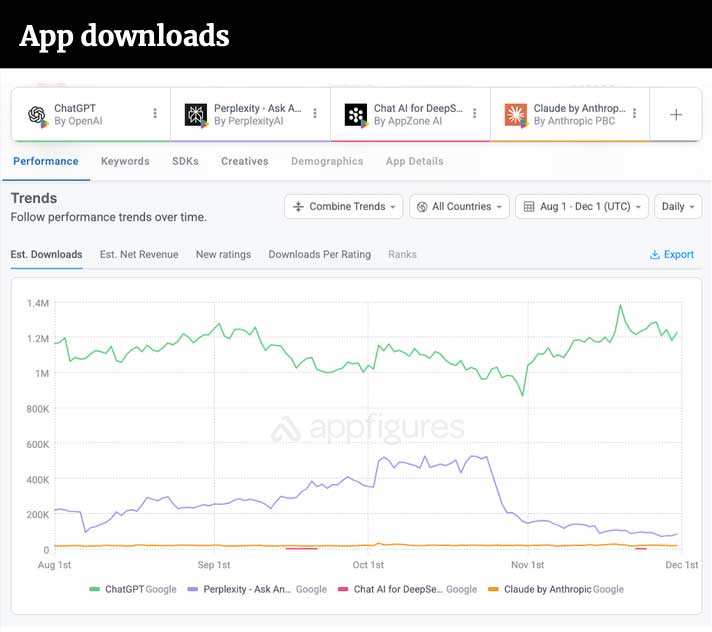Switch to the Keywords tab

tap(125, 161)
